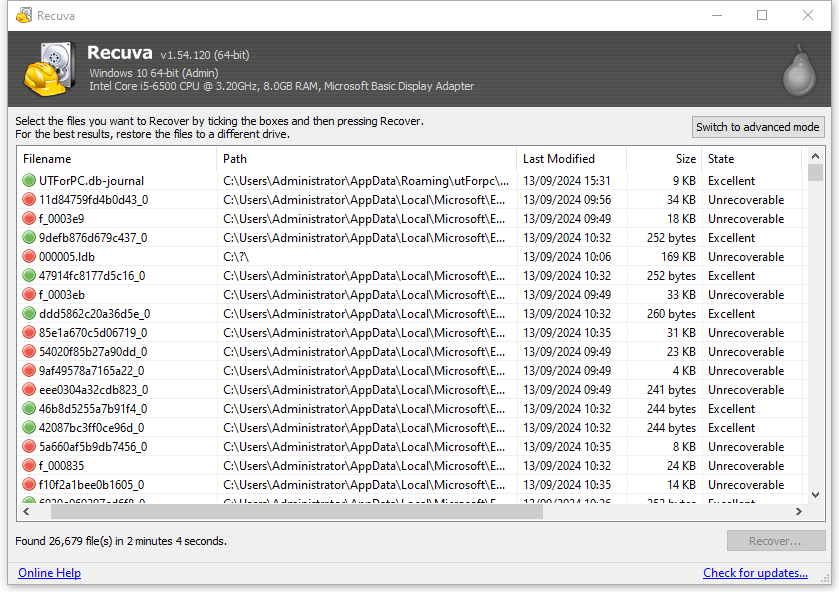Click red status dot for f_0003eb
This screenshot has width=839, height=592.
[29, 295]
